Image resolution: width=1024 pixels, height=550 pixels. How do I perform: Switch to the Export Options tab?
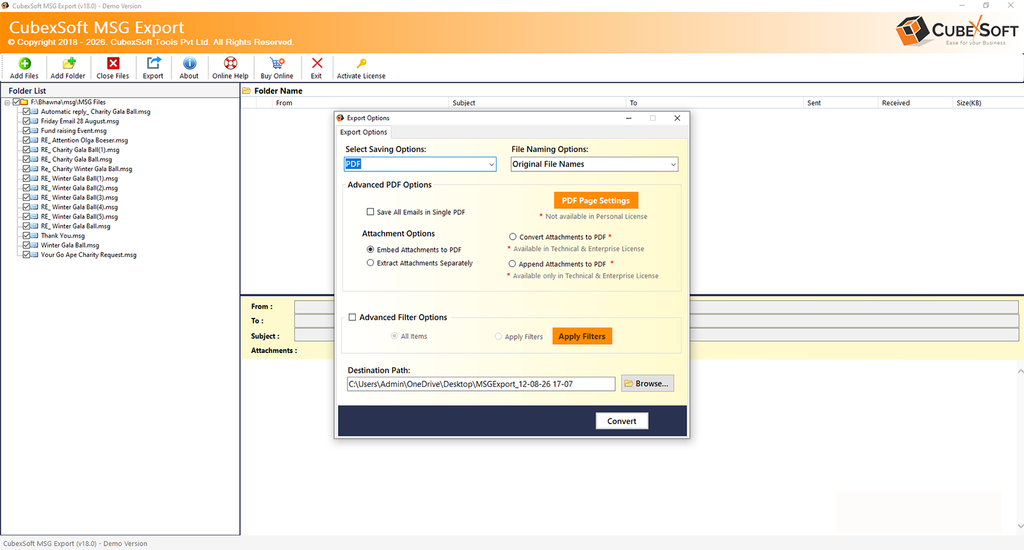364,132
